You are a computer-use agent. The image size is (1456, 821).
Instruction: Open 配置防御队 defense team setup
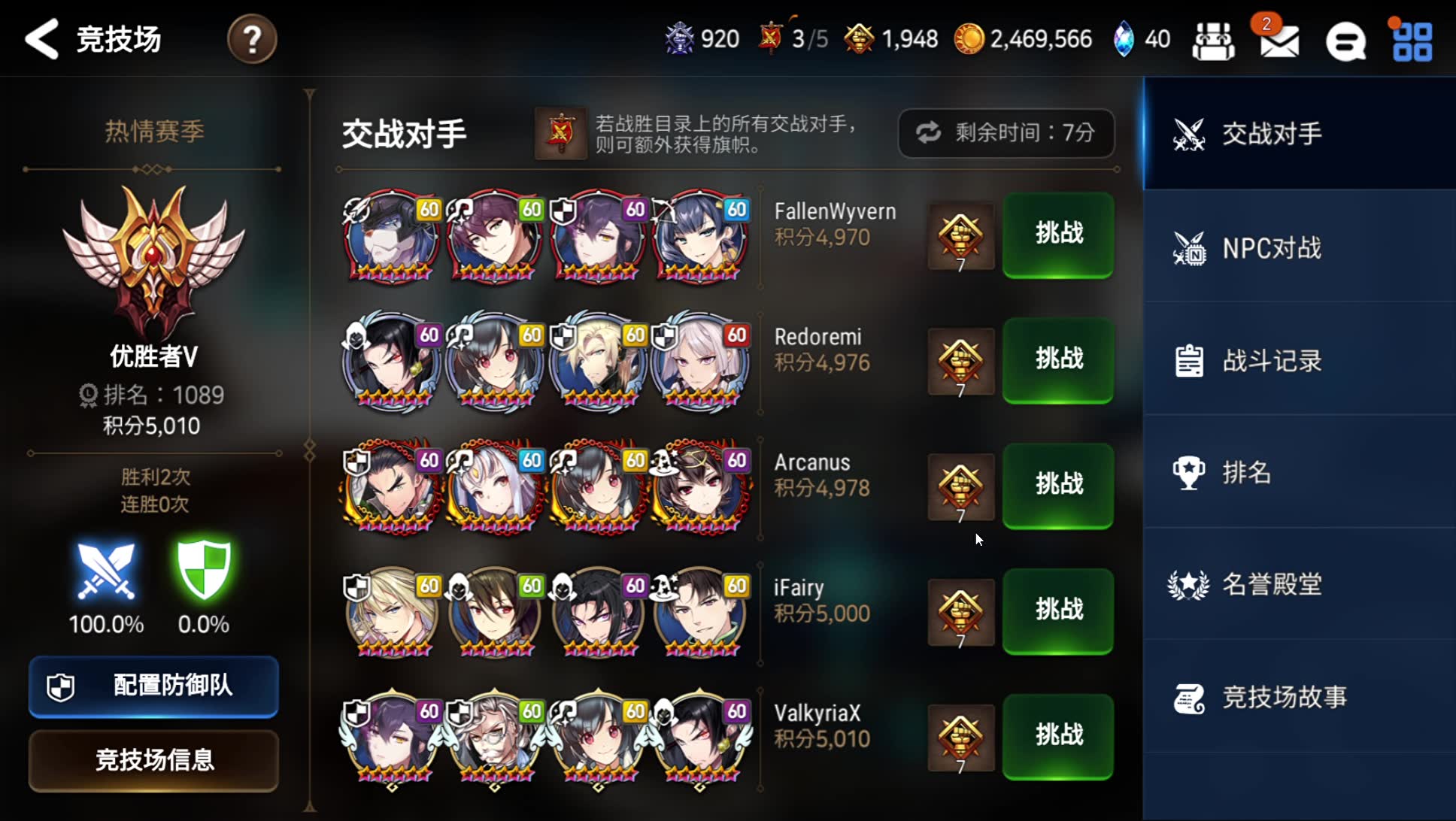(x=153, y=686)
